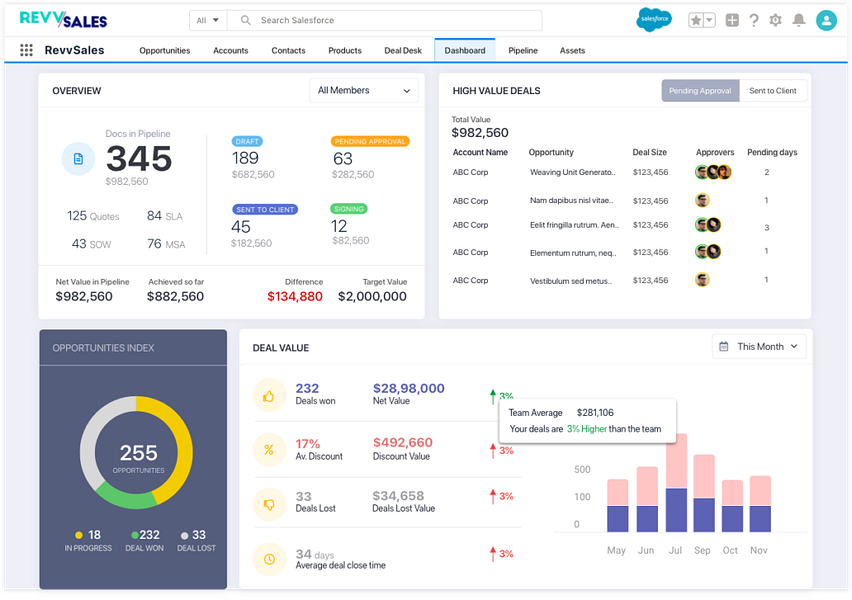Click the RevvSales logo
The image size is (852, 600).
tap(64, 20)
